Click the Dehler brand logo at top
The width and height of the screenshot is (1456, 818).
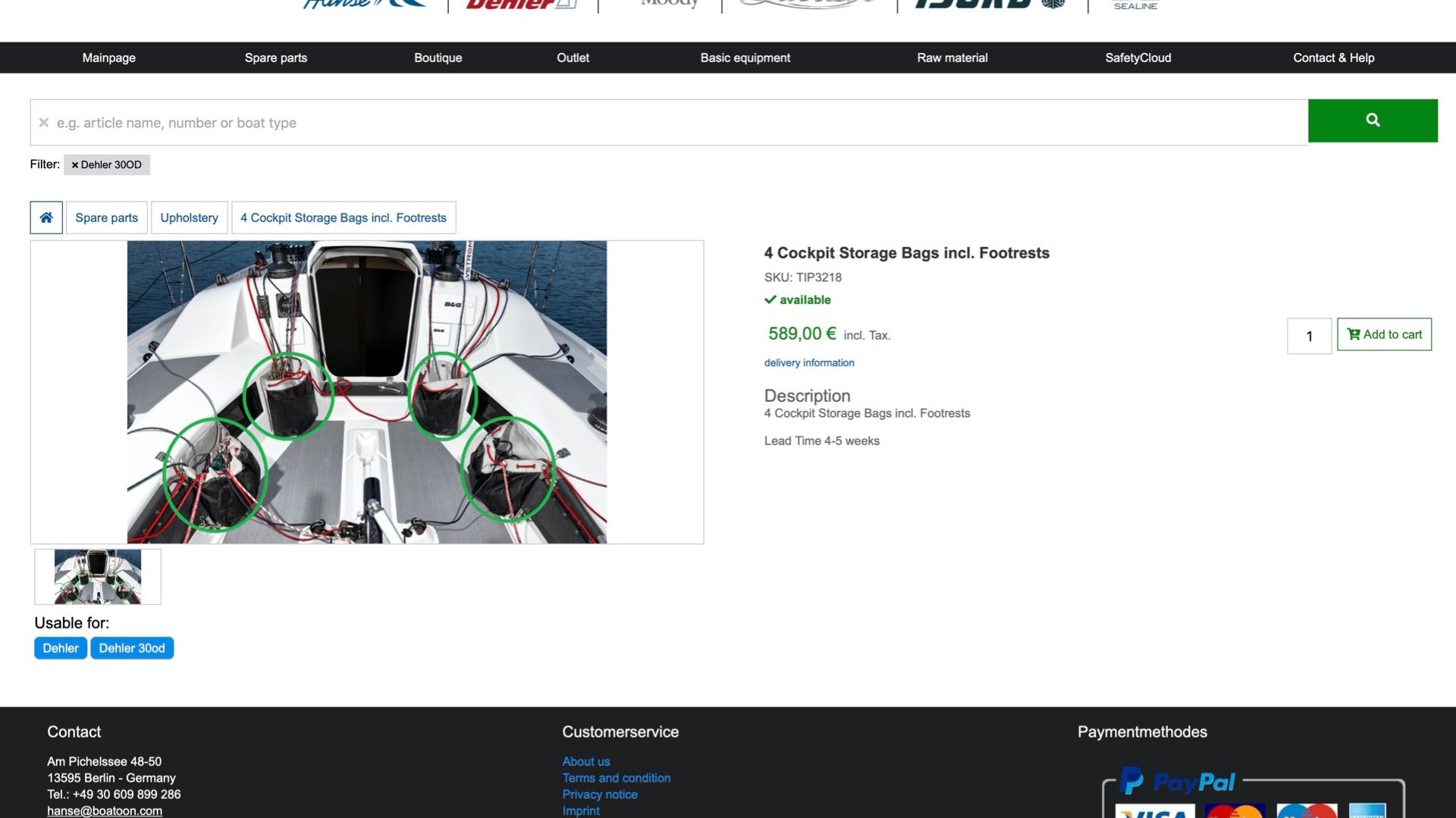(x=521, y=5)
